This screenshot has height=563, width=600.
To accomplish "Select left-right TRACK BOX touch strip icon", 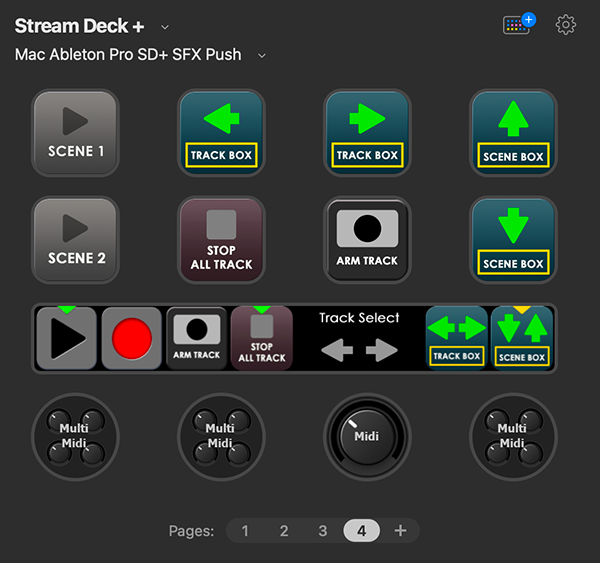I will 457,338.
